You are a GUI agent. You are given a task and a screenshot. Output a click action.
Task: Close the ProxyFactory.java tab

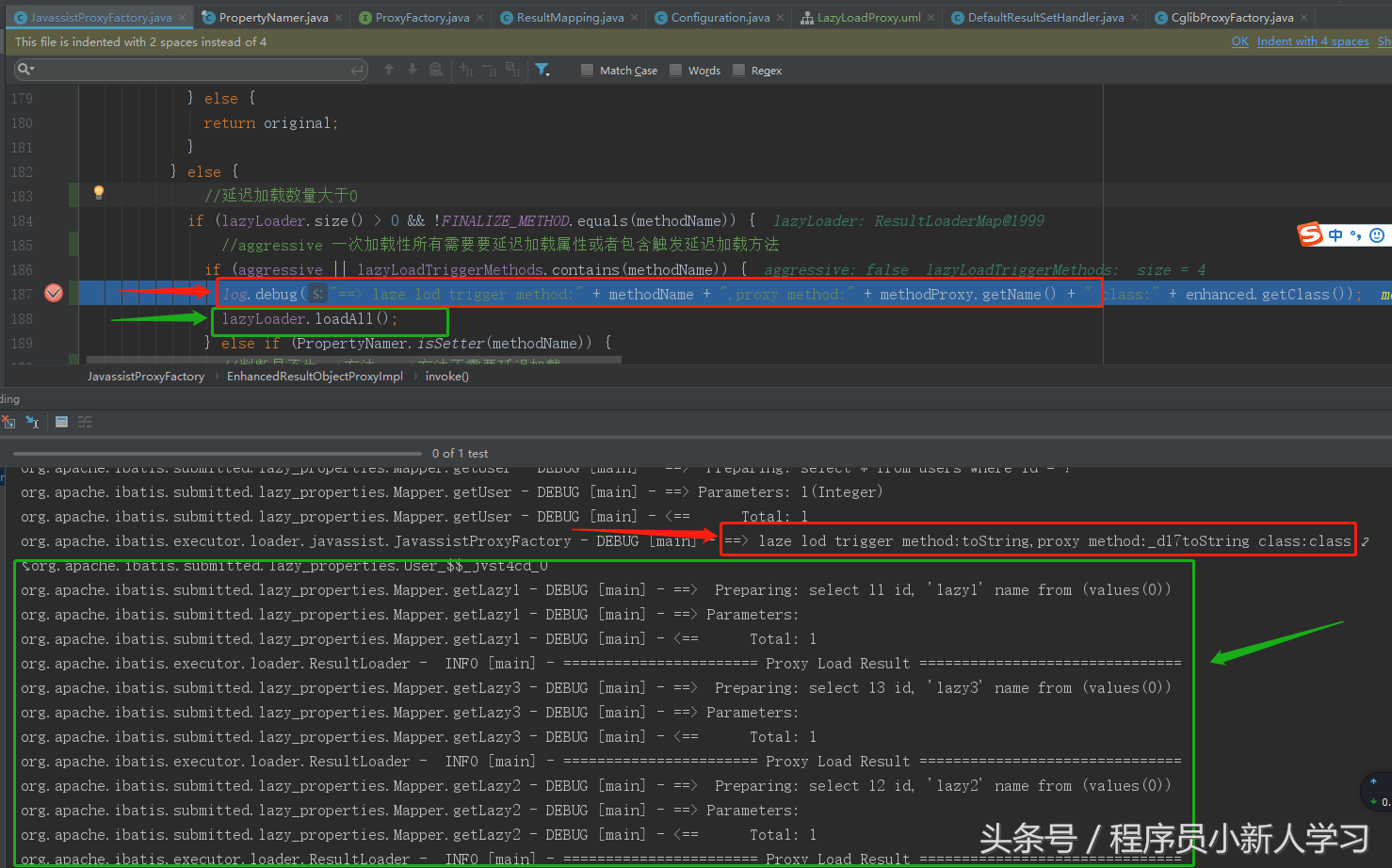tap(480, 17)
